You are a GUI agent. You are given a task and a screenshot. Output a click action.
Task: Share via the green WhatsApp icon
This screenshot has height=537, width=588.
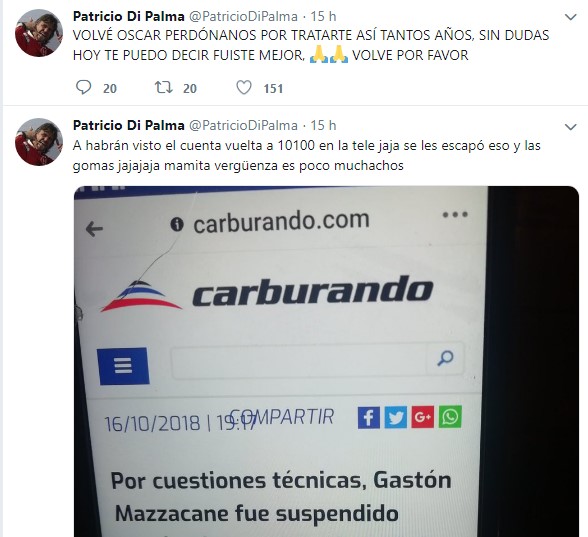pos(450,416)
